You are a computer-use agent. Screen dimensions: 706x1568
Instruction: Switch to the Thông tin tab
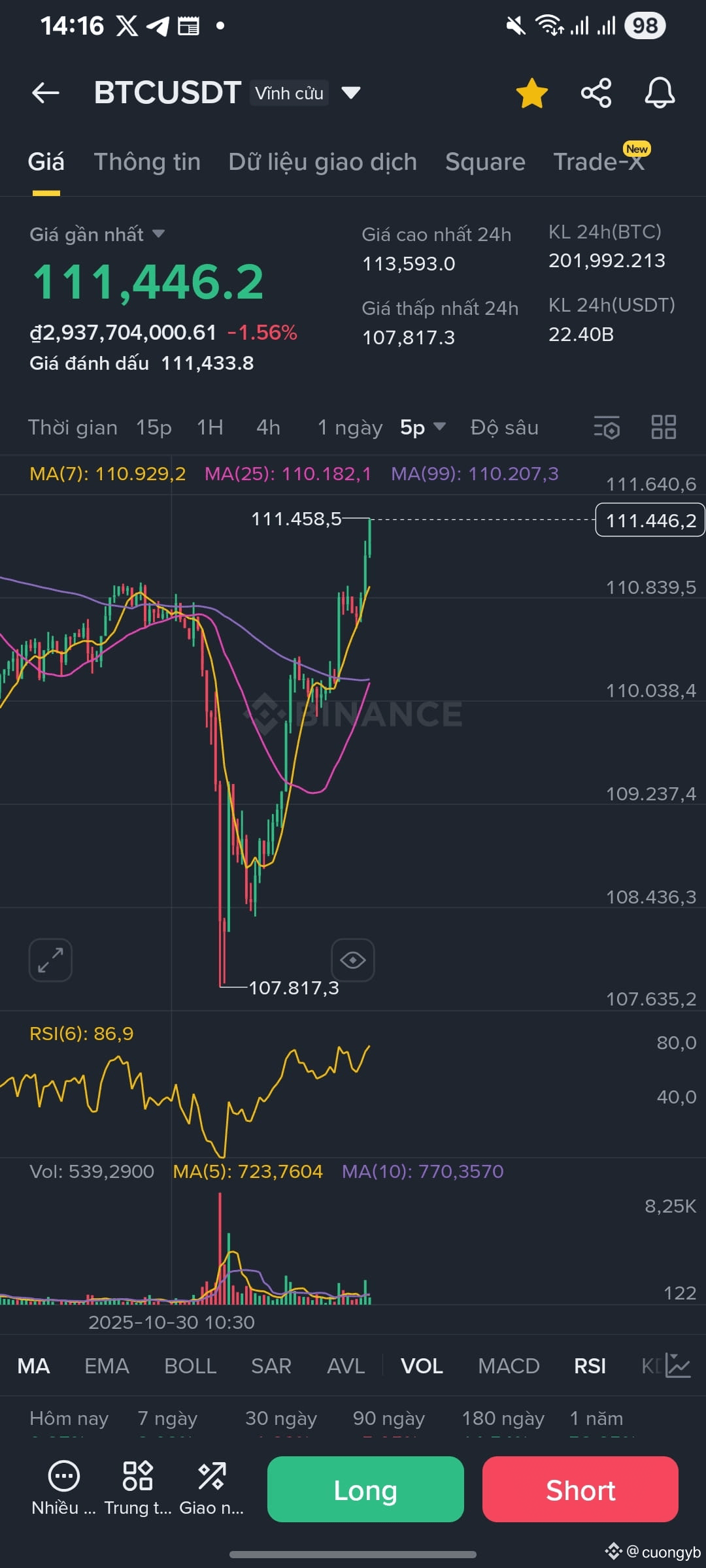tap(147, 161)
